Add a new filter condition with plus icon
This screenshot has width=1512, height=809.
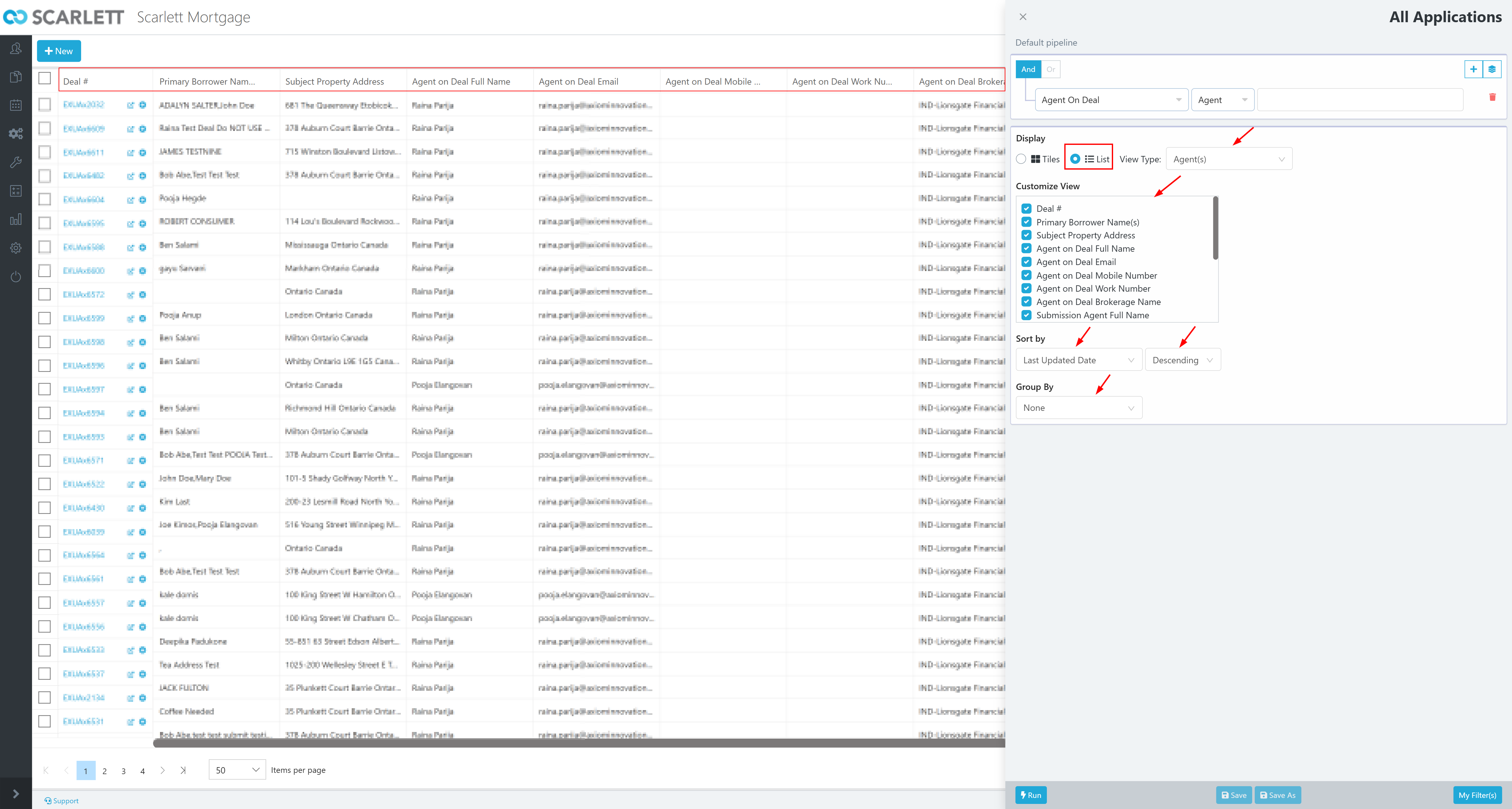(x=1473, y=69)
